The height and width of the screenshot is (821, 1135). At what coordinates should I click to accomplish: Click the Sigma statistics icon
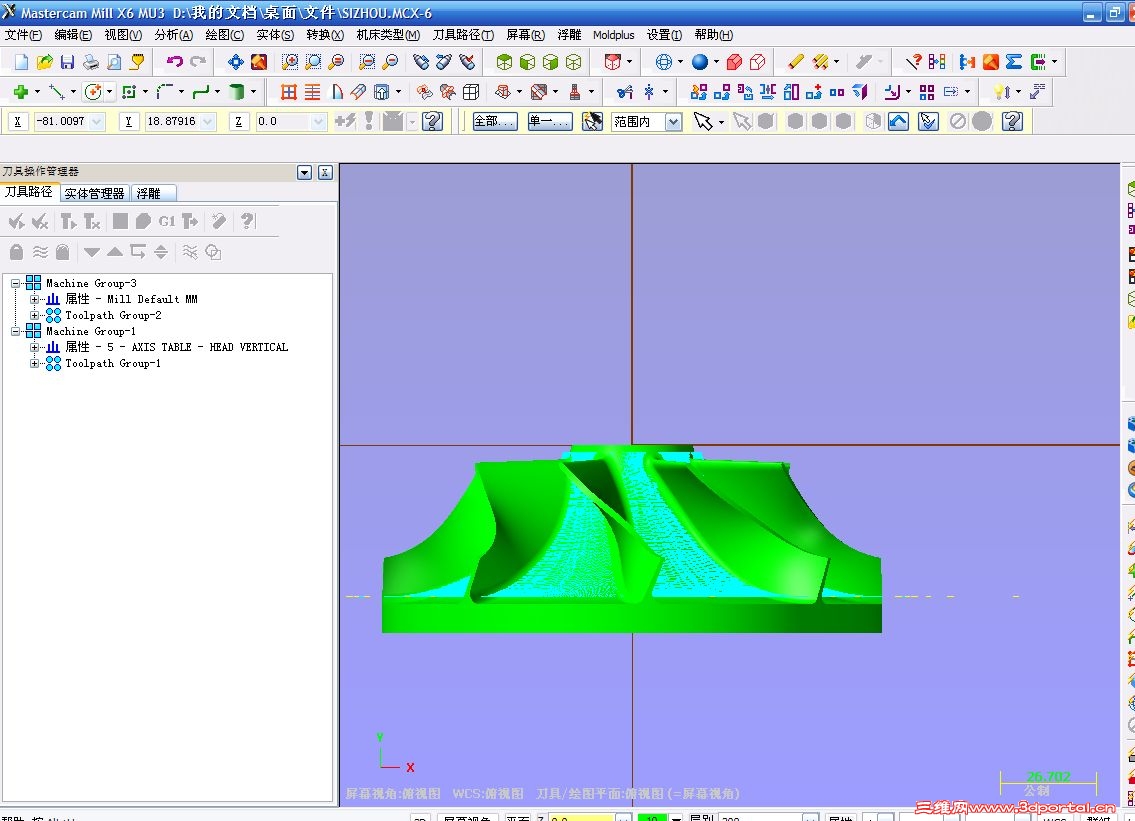point(1014,62)
